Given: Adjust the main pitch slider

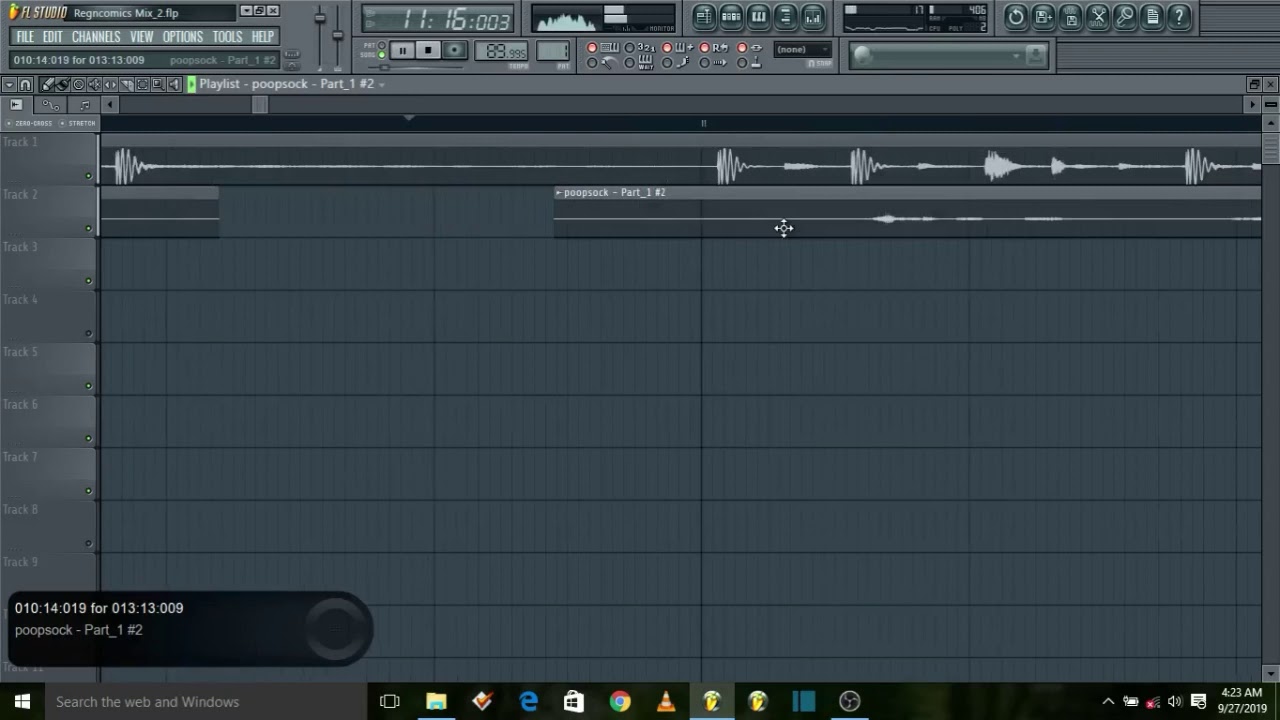Looking at the screenshot, I should pyautogui.click(x=337, y=36).
